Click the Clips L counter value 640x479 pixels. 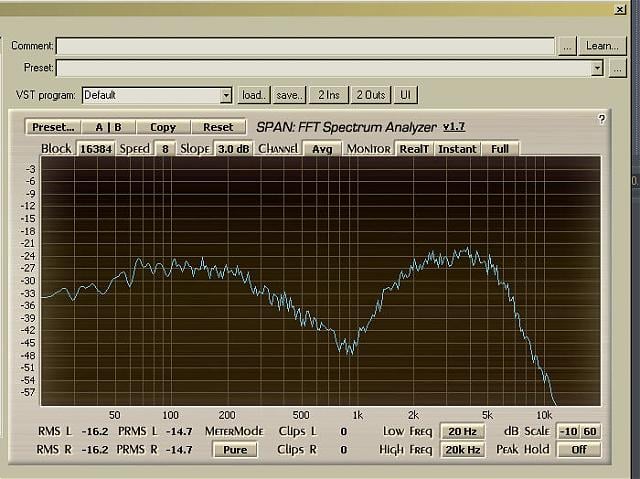point(343,431)
